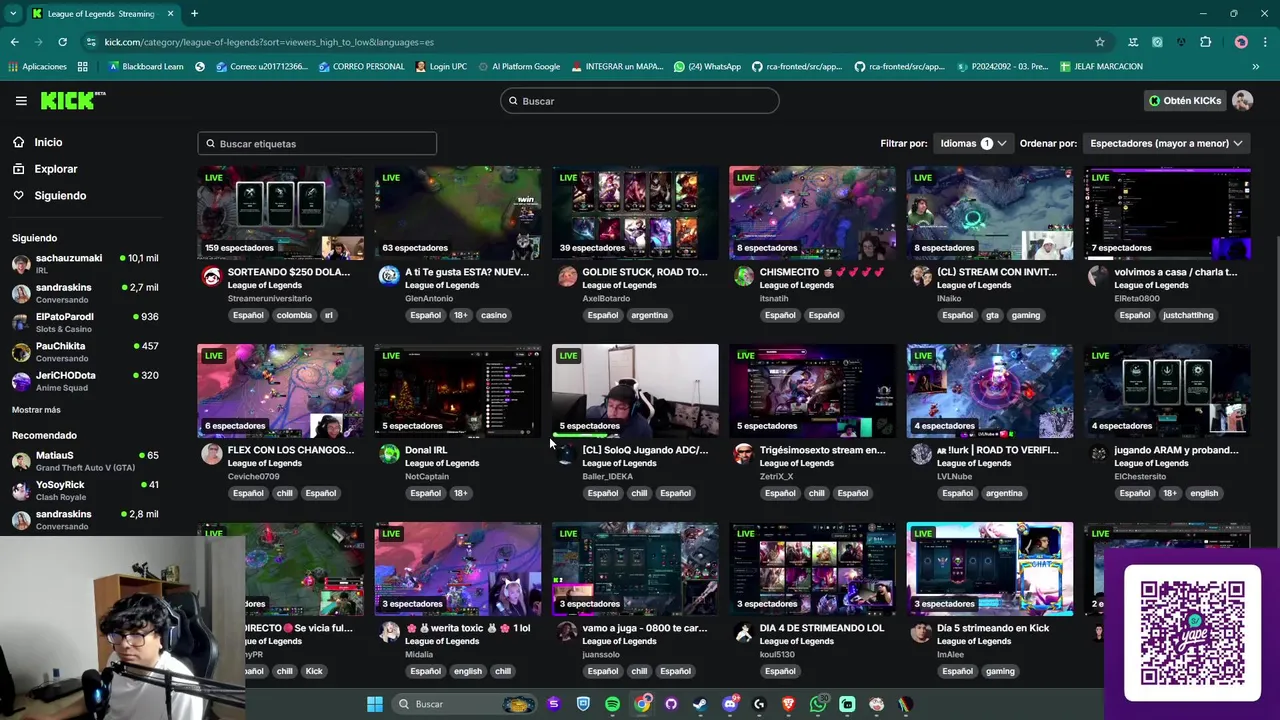Select the gta tag under INaiko
The image size is (1280, 720).
point(992,315)
